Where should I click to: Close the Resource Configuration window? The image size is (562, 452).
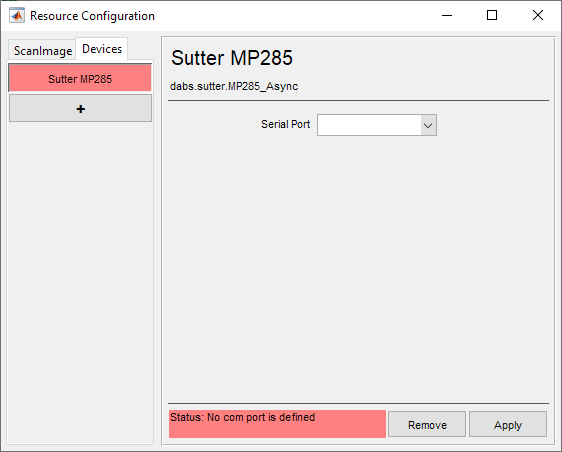pyautogui.click(x=538, y=15)
